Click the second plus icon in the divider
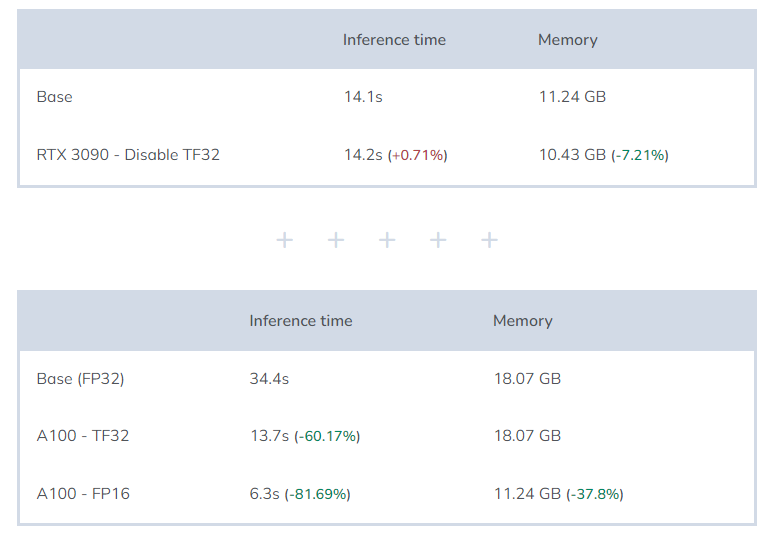 [x=336, y=240]
